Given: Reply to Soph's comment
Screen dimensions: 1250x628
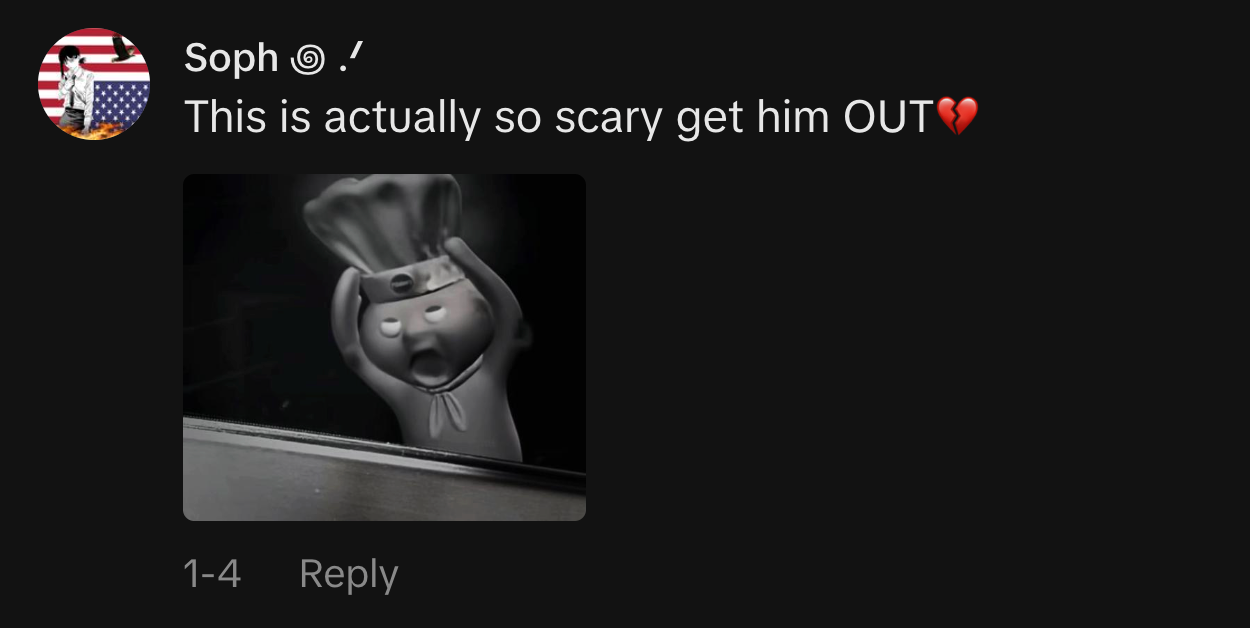Looking at the screenshot, I should (x=348, y=574).
